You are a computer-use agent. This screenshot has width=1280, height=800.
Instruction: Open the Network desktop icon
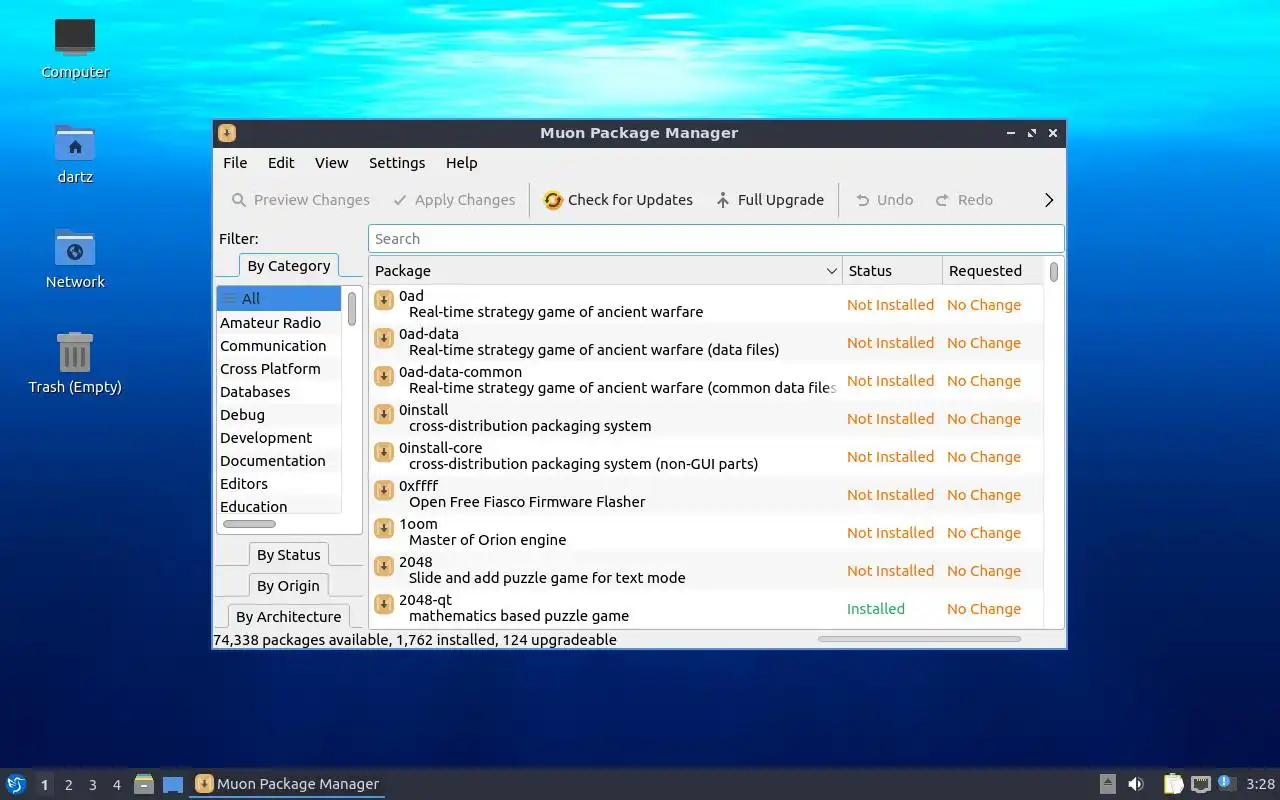[x=75, y=259]
